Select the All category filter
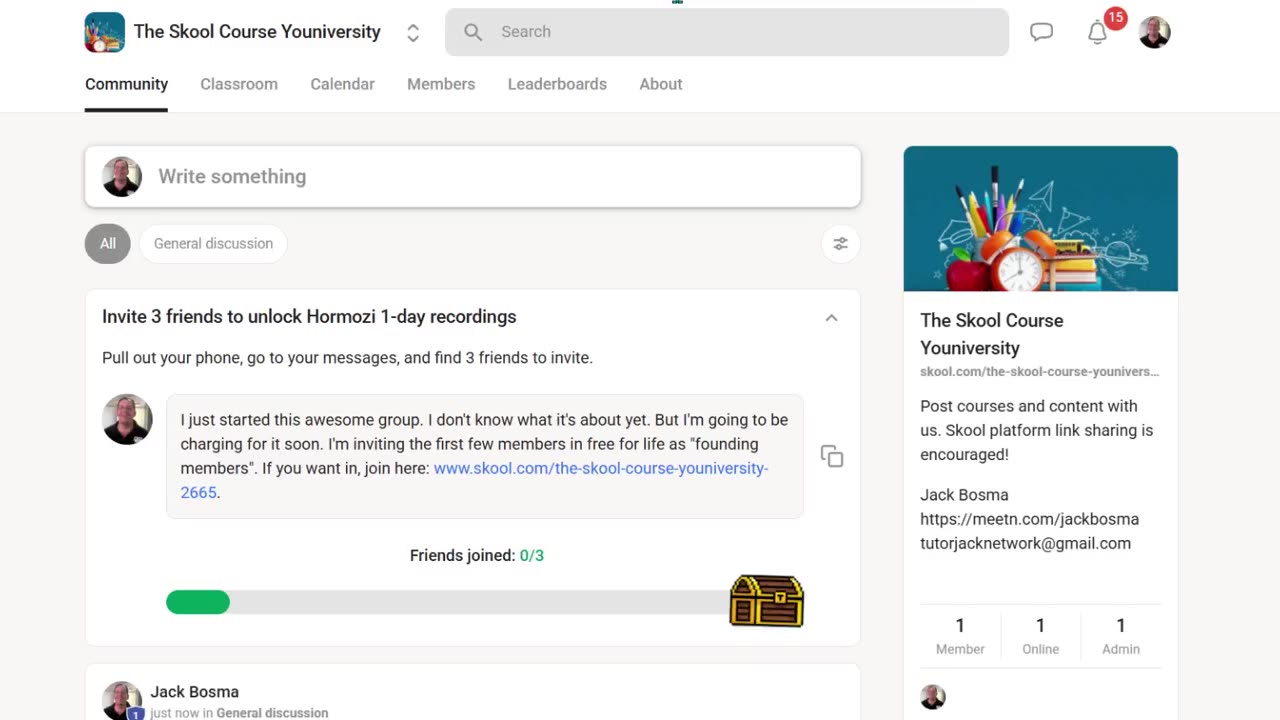The width and height of the screenshot is (1280, 720). click(108, 243)
